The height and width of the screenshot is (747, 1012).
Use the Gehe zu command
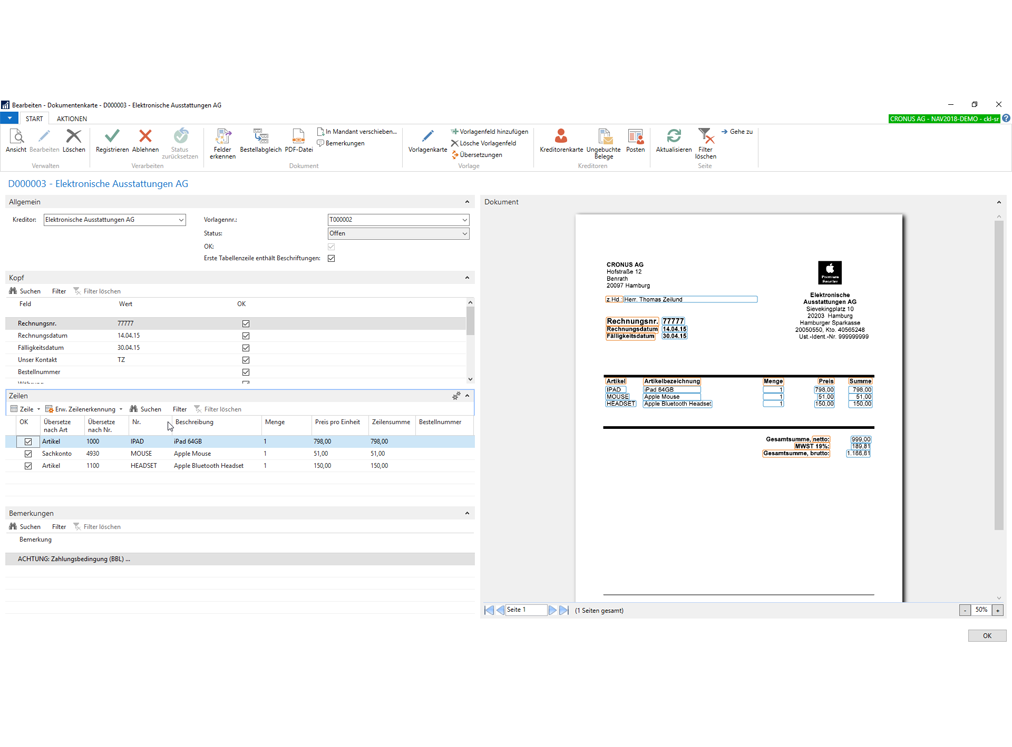coord(737,132)
